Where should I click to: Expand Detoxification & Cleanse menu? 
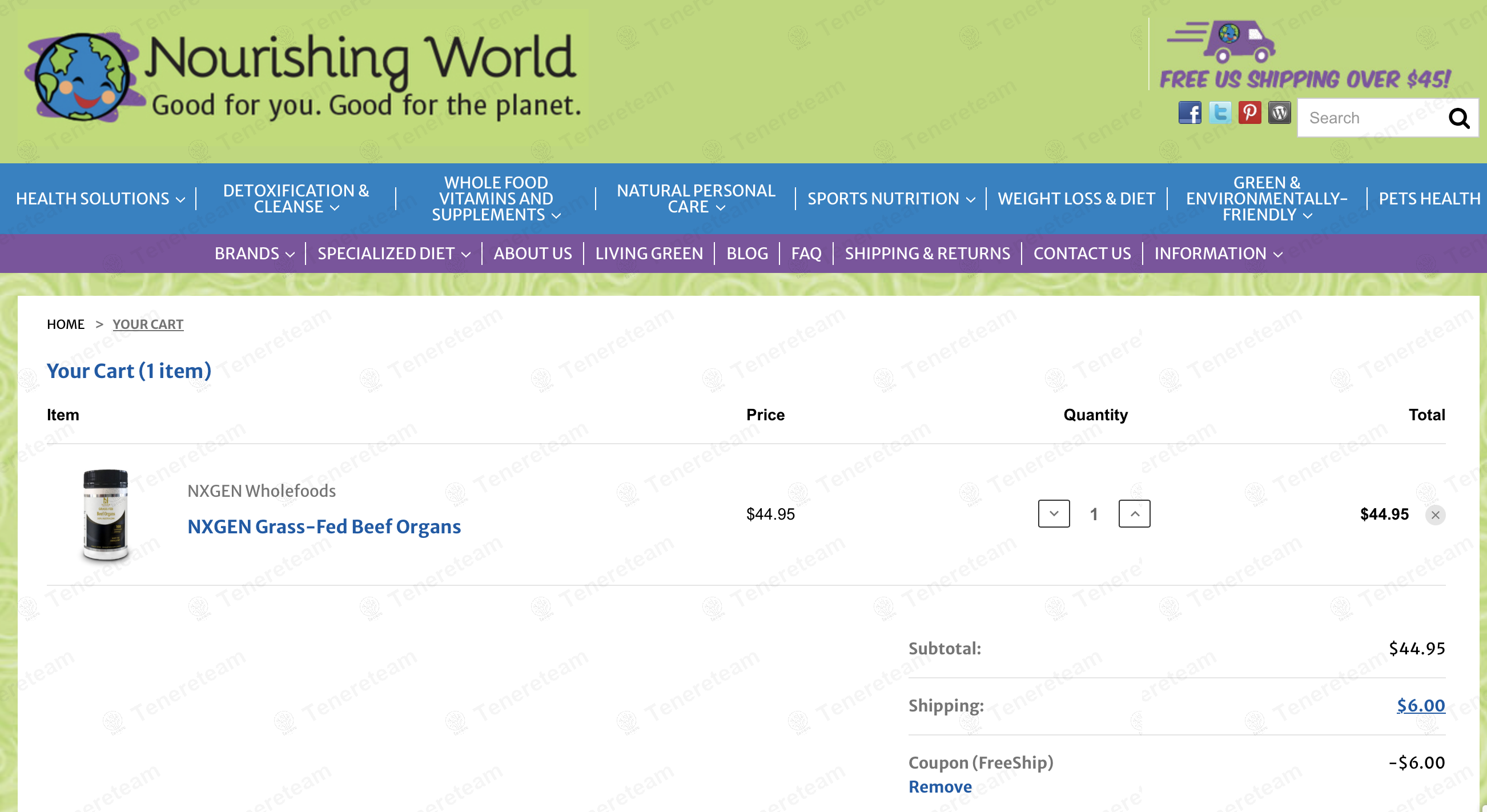pyautogui.click(x=296, y=199)
